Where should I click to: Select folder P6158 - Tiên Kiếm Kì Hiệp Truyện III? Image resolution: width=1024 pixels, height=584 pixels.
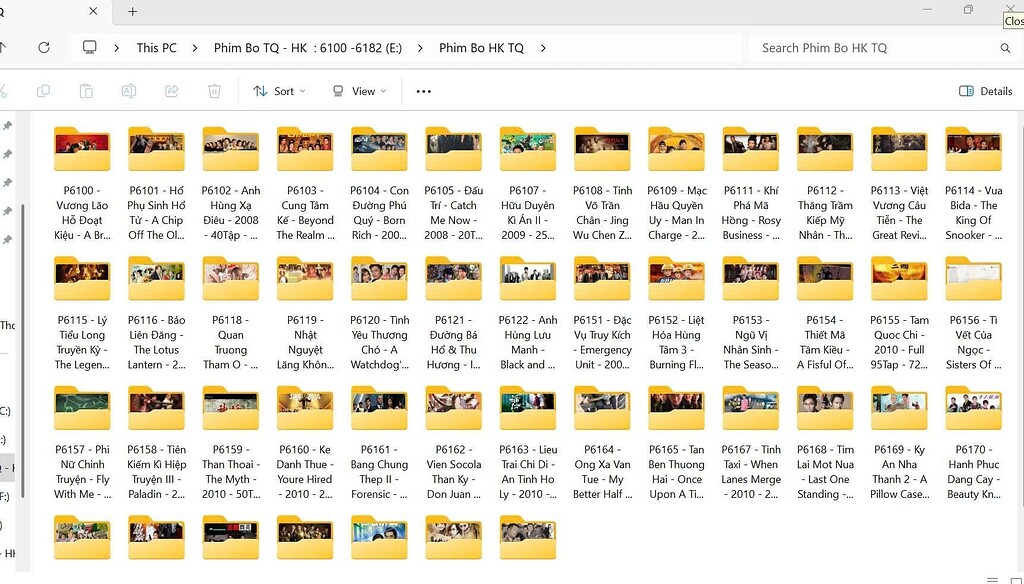pyautogui.click(x=157, y=443)
